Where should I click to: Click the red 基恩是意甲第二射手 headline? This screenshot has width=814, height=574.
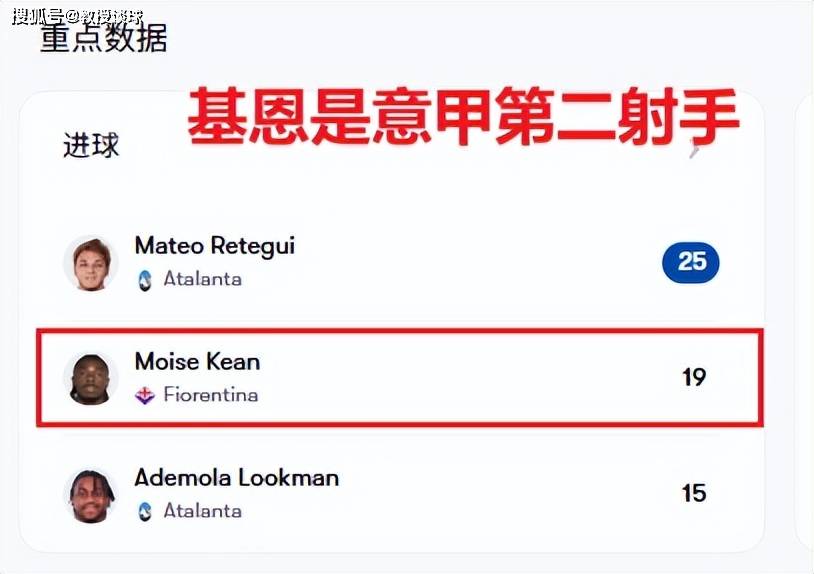tap(463, 117)
